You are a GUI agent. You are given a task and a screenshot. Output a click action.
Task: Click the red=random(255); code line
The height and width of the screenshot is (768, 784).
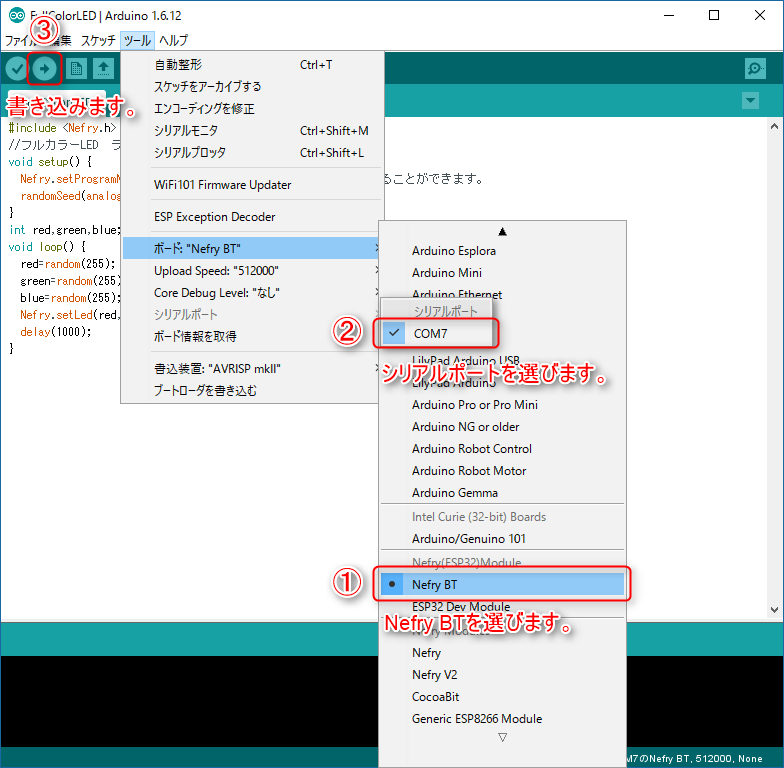tap(68, 264)
